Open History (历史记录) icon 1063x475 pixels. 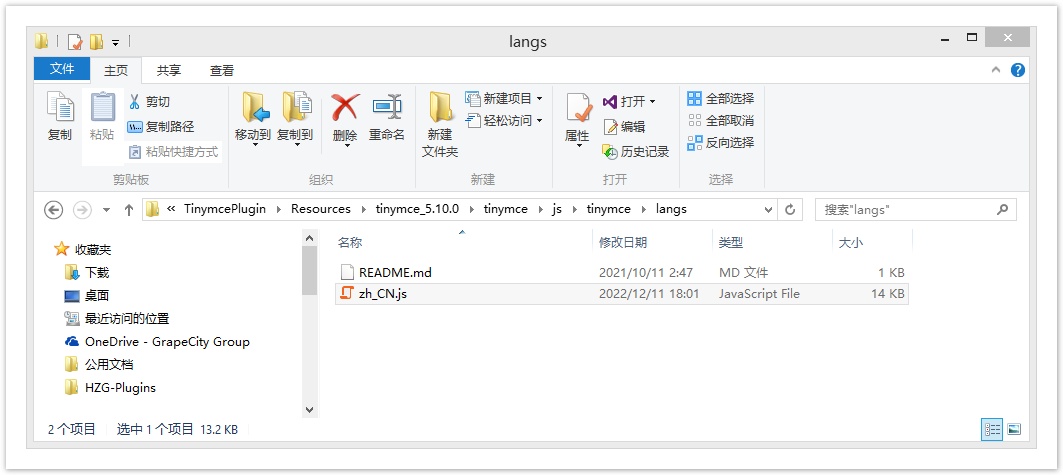(610, 152)
